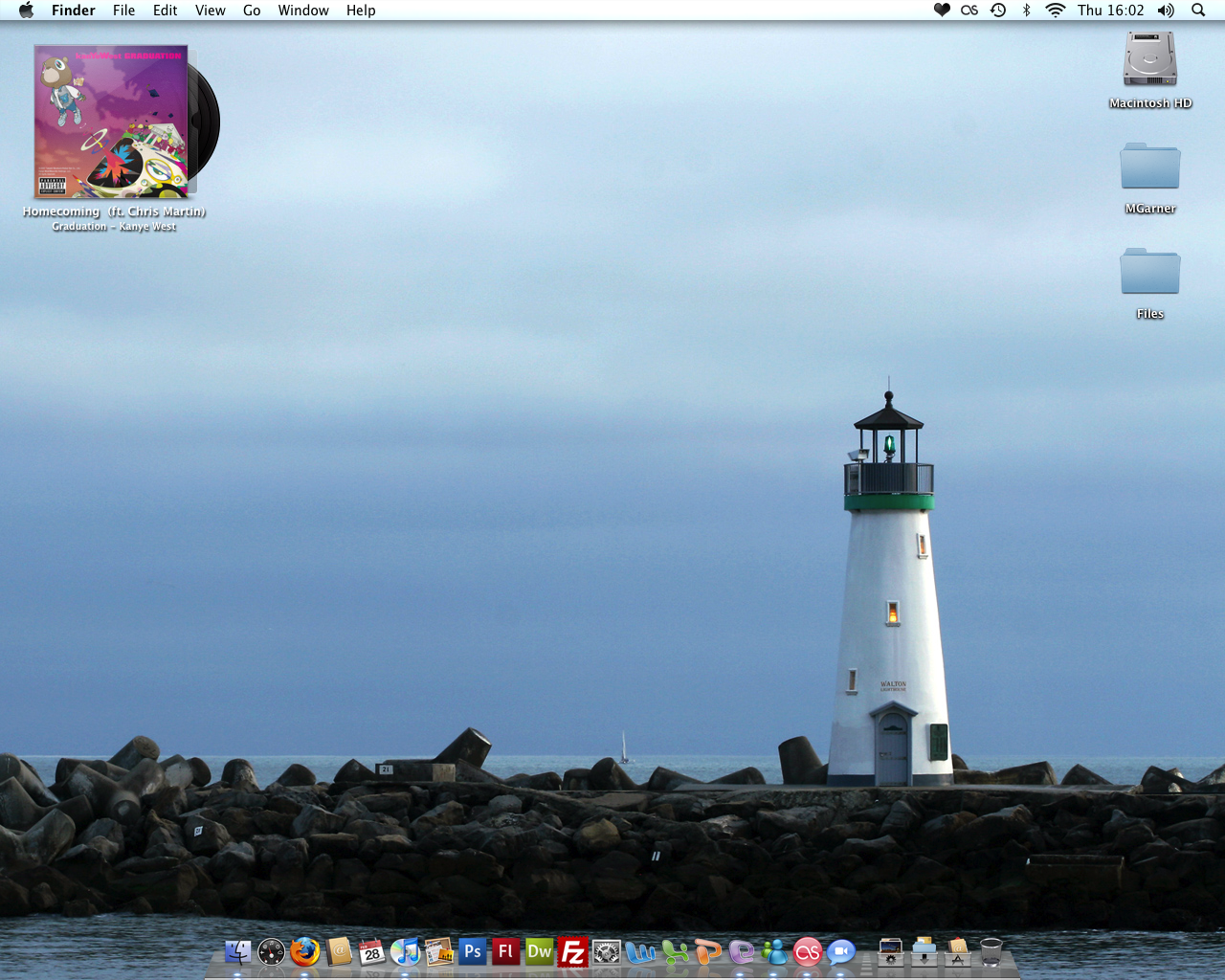Launch Microsoft Word from the Dock

[640, 952]
